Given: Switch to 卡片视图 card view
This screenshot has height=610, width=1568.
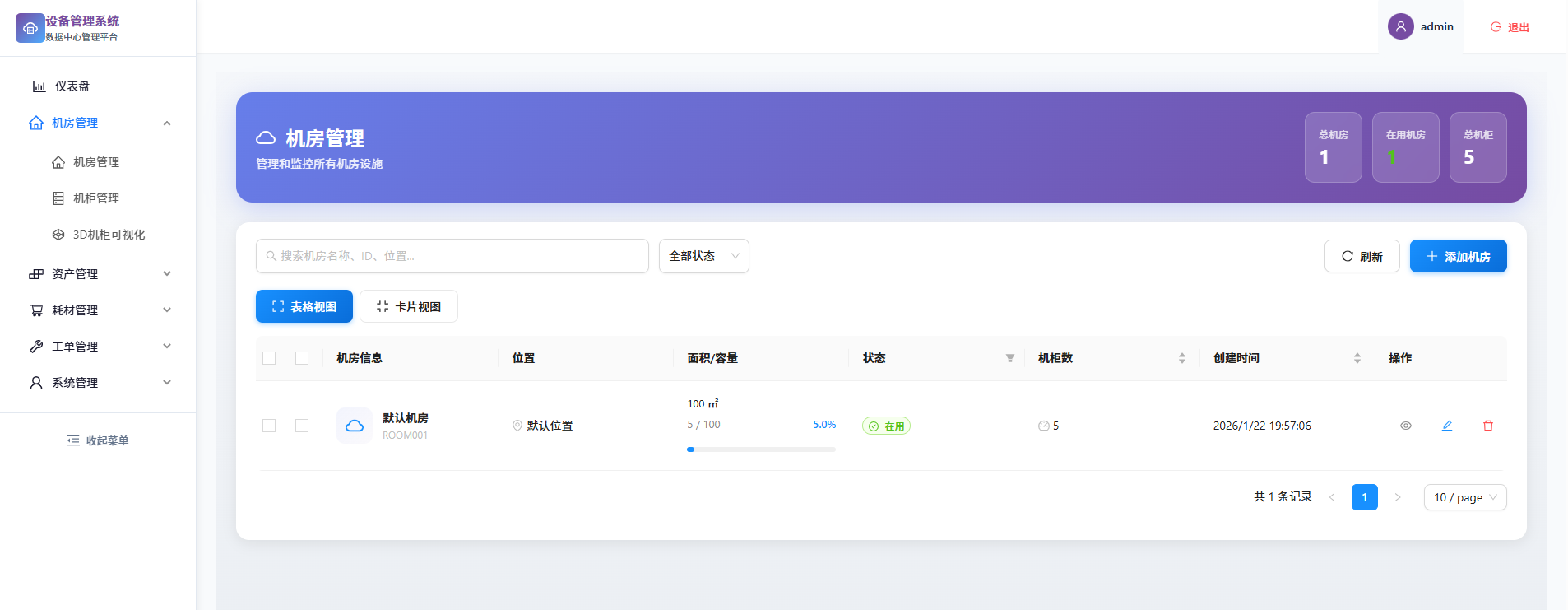Looking at the screenshot, I should coord(409,306).
